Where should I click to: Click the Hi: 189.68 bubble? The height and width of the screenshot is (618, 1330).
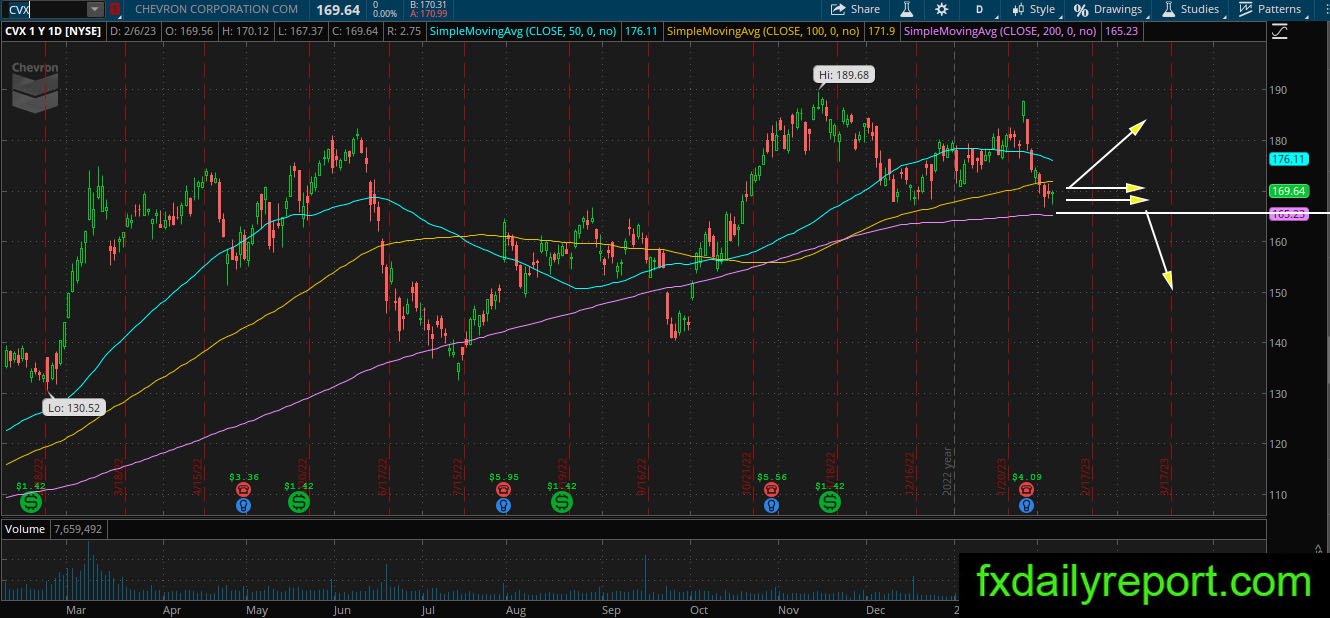point(844,75)
